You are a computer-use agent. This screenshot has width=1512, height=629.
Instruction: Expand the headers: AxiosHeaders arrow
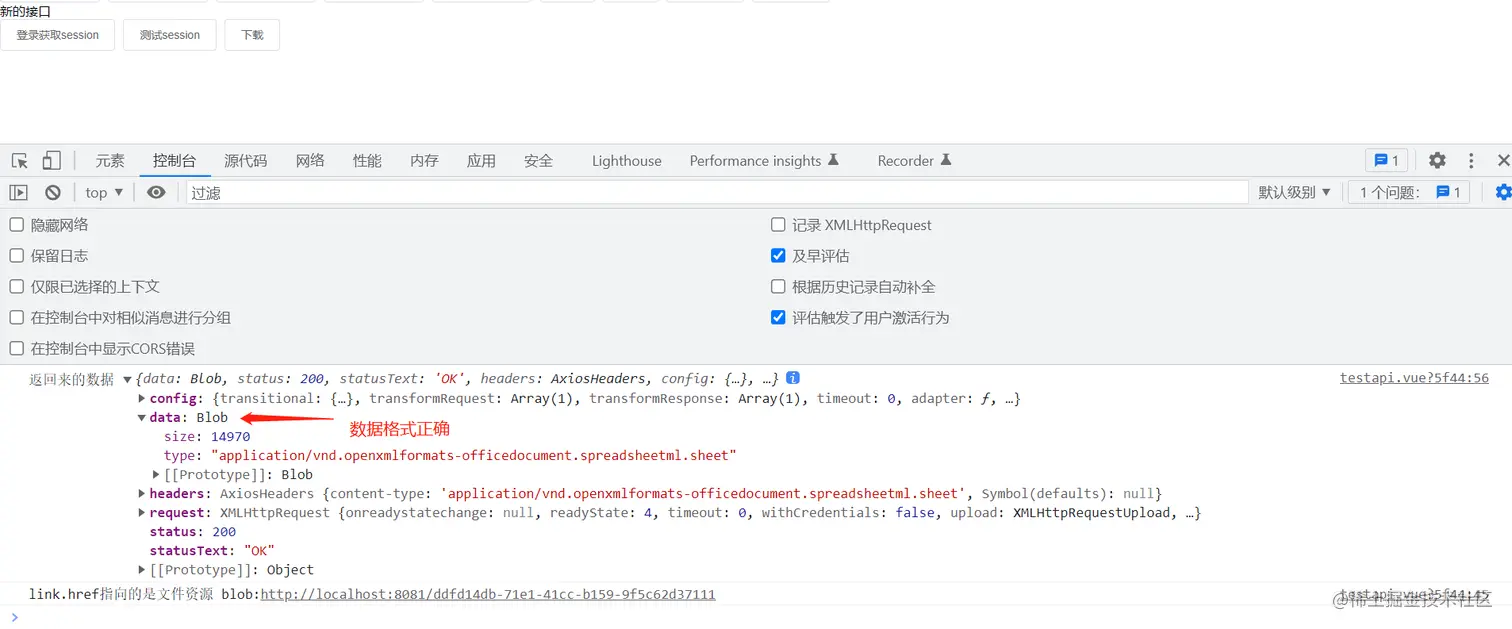tap(142, 493)
